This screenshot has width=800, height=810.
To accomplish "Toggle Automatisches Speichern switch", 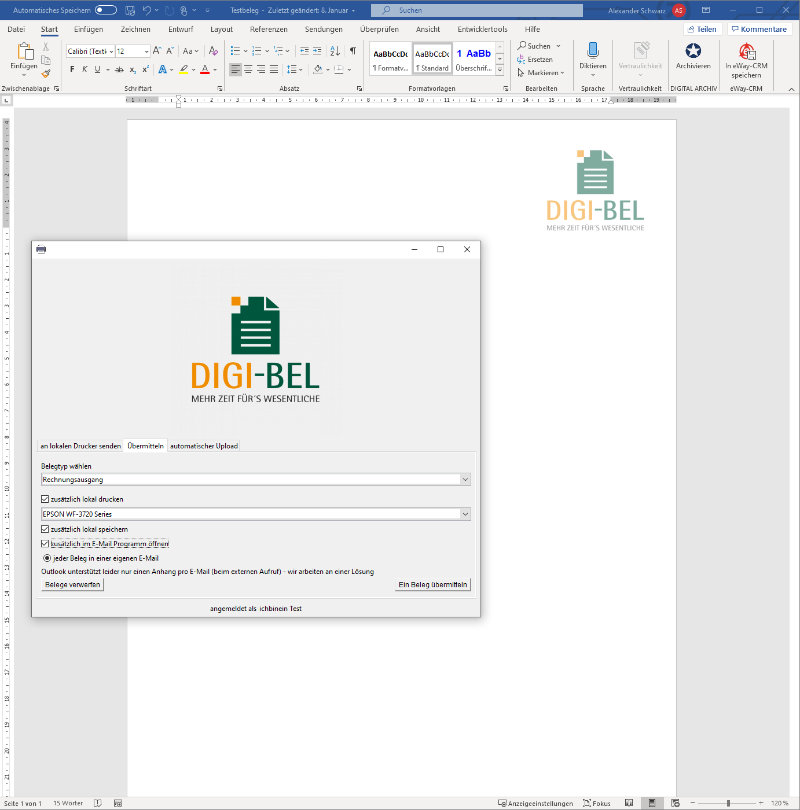I will (x=106, y=10).
